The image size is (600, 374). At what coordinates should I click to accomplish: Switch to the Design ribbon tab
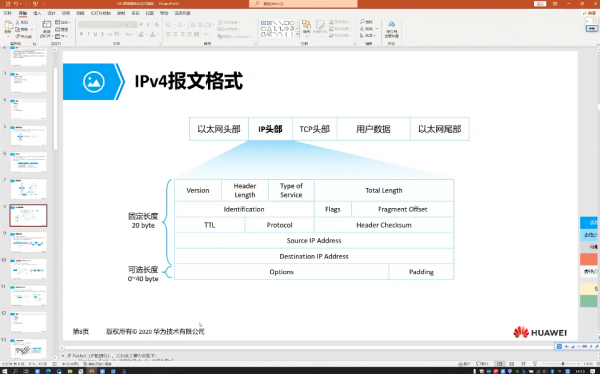[51, 13]
